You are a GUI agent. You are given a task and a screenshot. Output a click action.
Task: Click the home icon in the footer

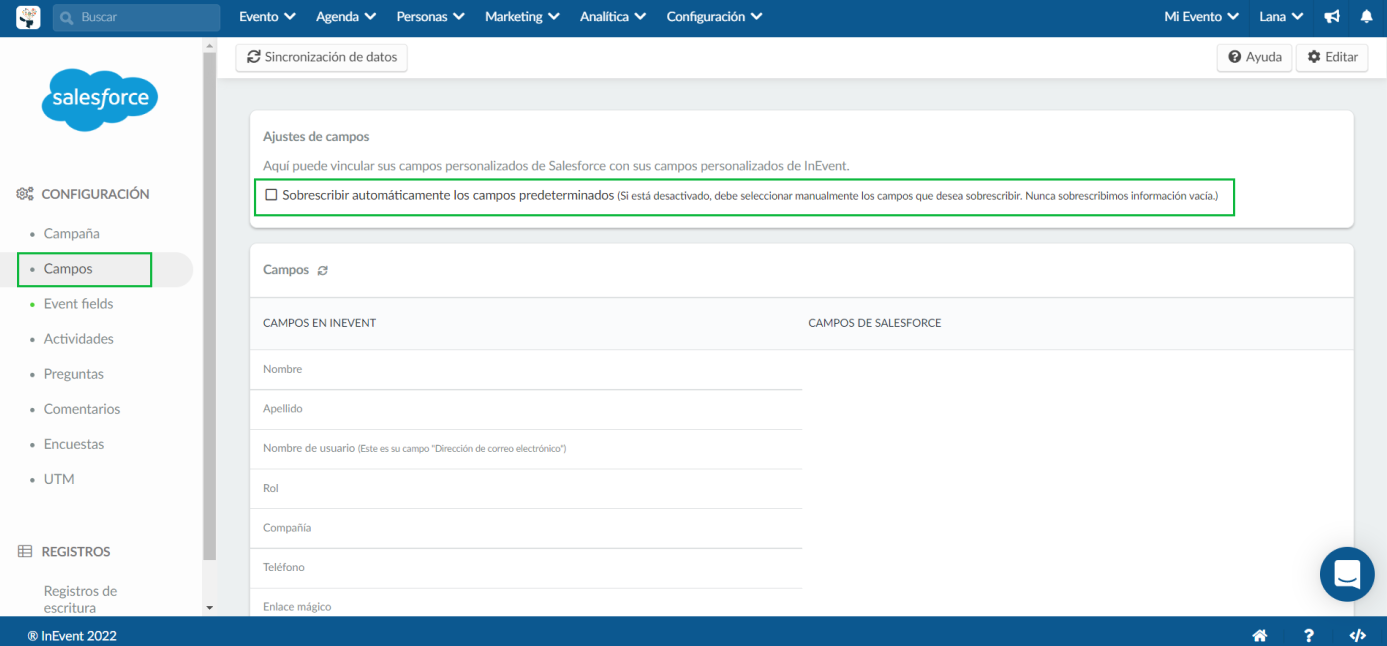pos(1260,635)
